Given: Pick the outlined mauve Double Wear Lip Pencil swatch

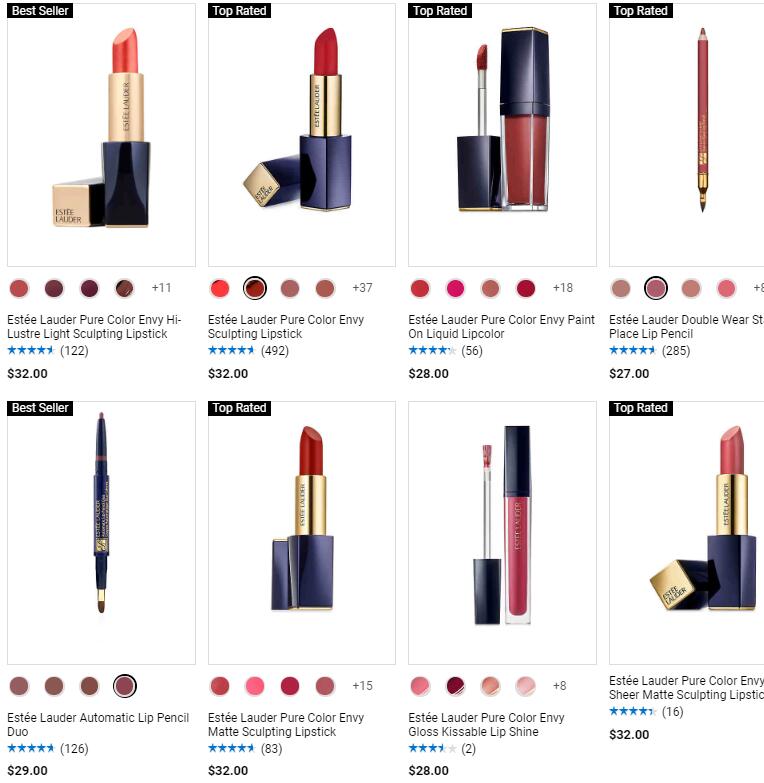Looking at the screenshot, I should pyautogui.click(x=656, y=288).
